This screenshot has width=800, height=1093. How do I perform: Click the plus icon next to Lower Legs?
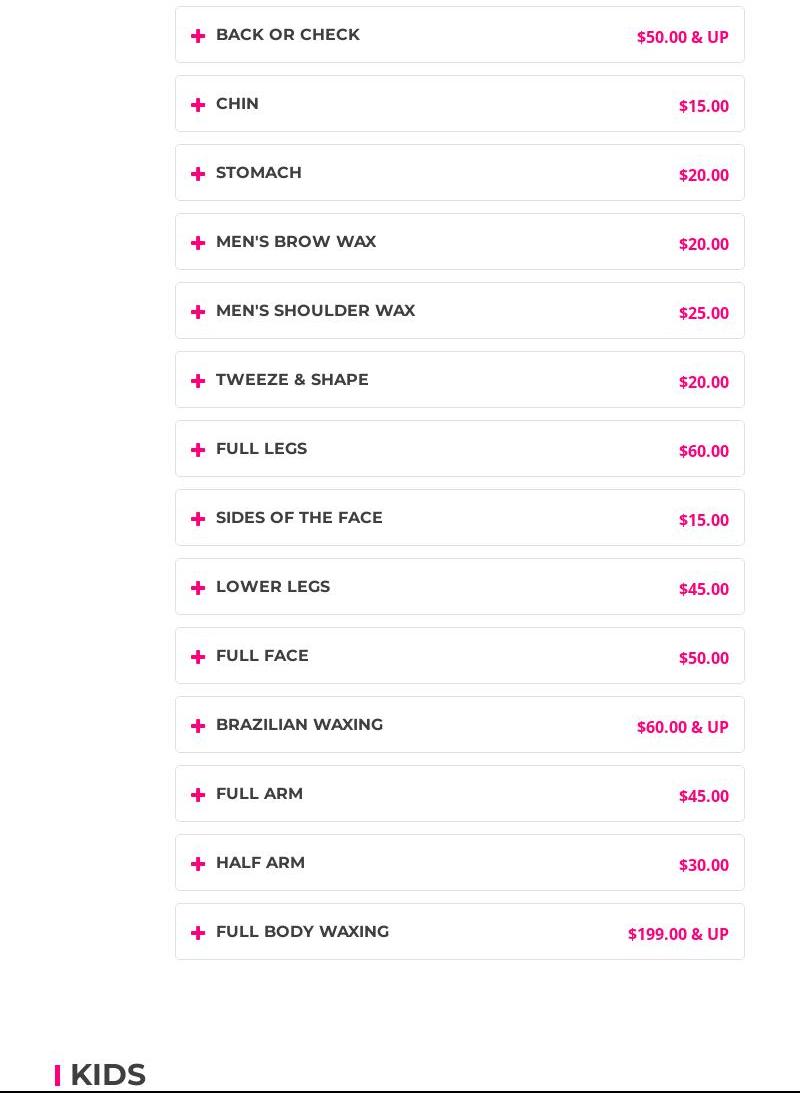tap(198, 588)
